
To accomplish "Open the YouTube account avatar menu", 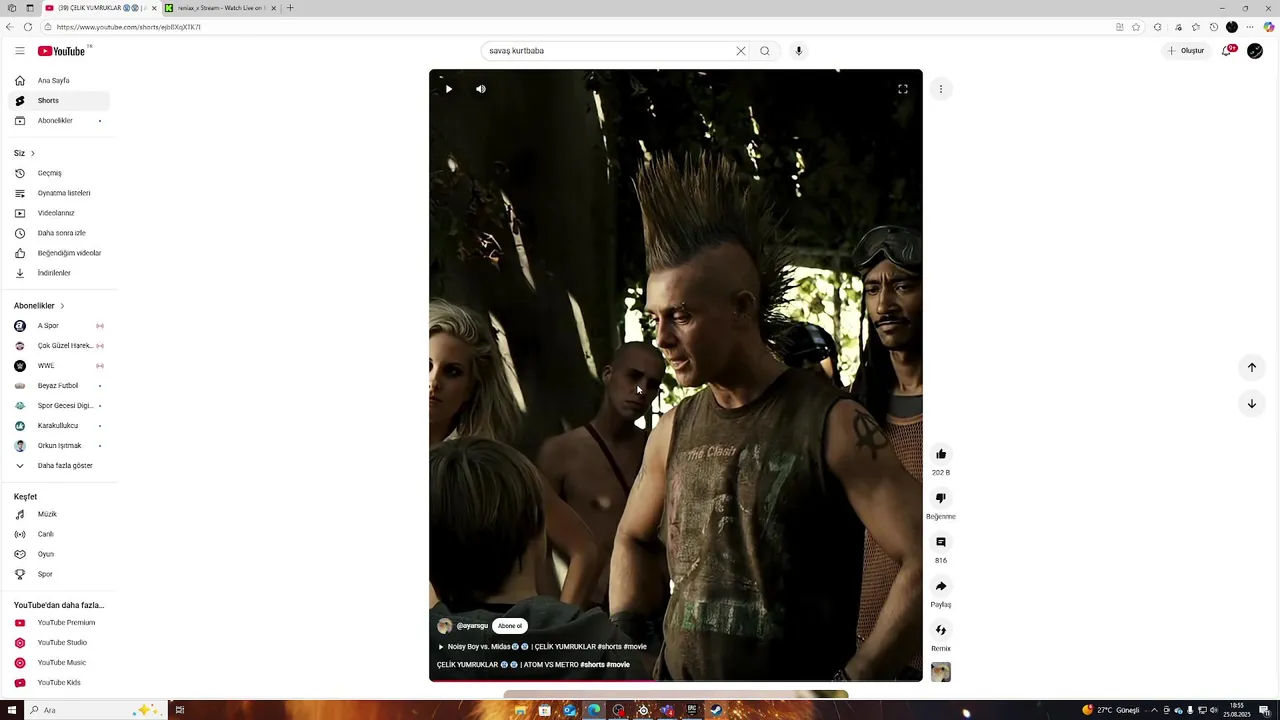I will (x=1255, y=51).
